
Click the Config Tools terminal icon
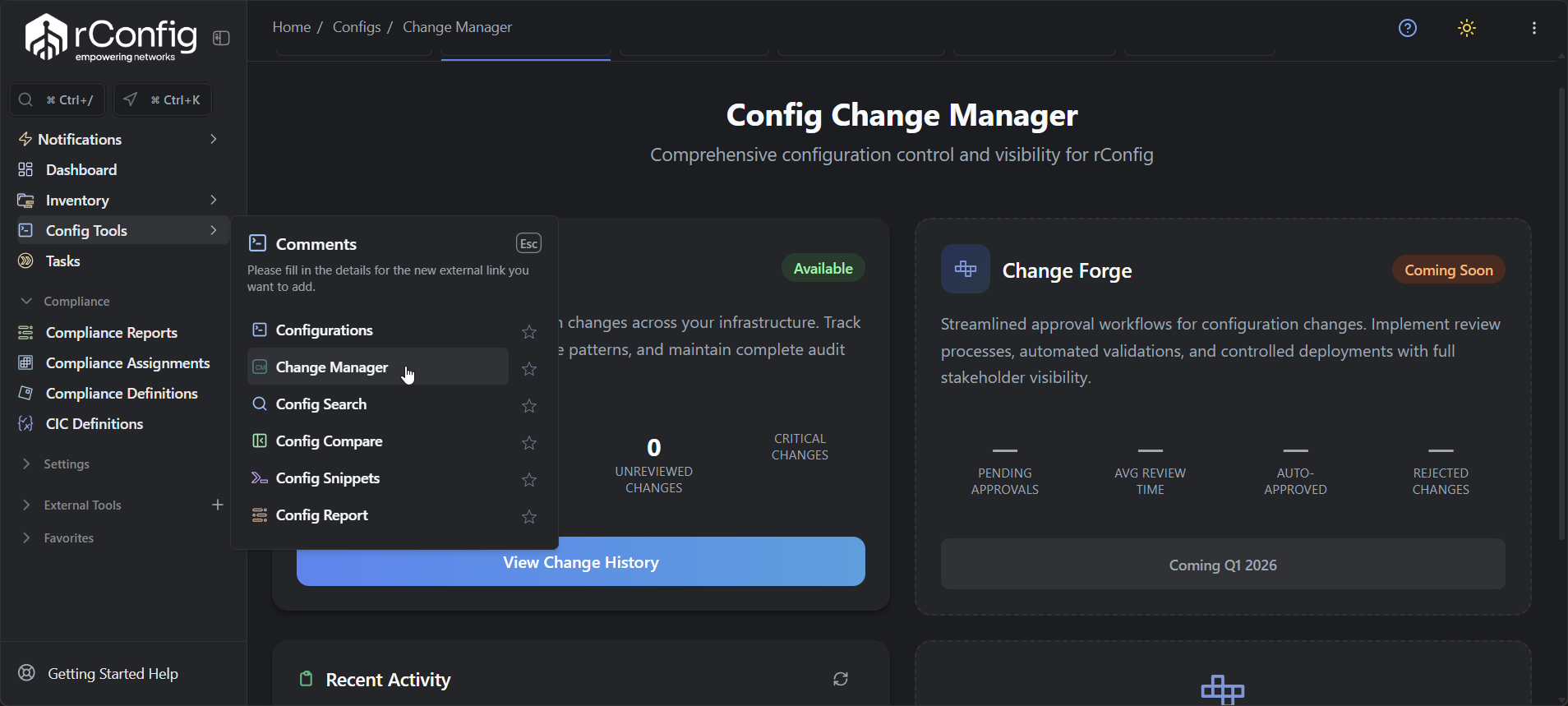point(25,230)
